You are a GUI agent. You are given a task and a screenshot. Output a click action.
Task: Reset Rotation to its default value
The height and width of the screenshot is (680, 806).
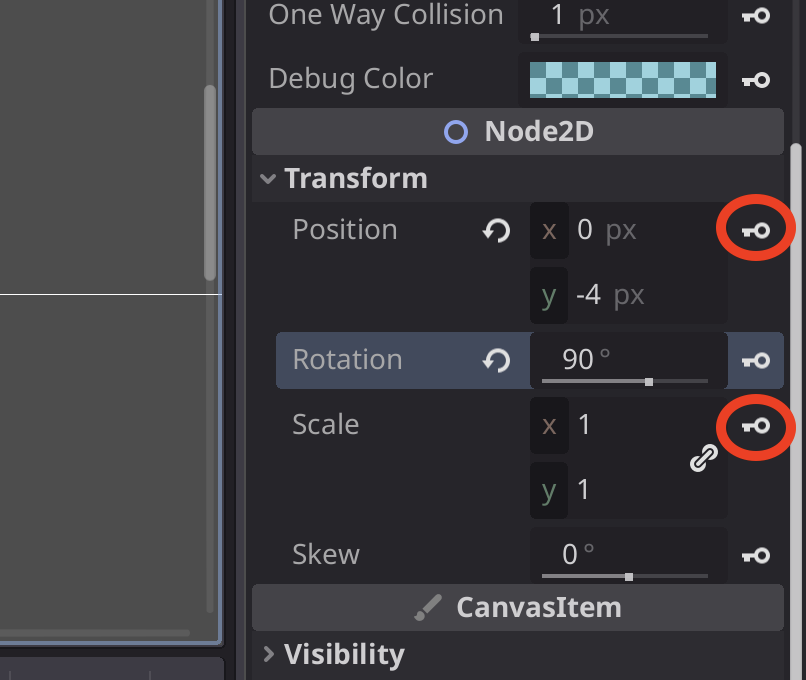[x=497, y=361]
